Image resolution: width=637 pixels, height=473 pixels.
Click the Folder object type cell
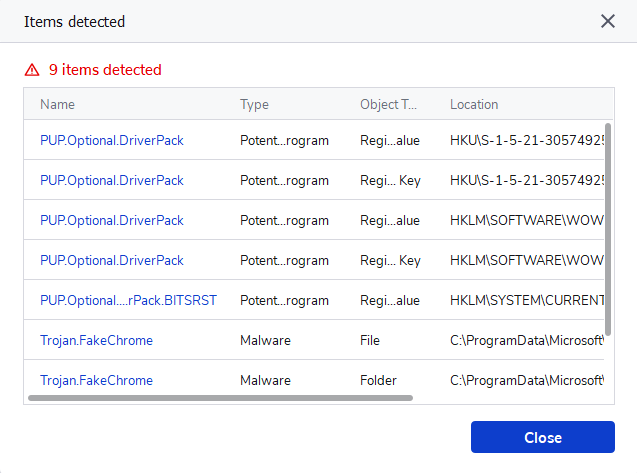tap(378, 381)
